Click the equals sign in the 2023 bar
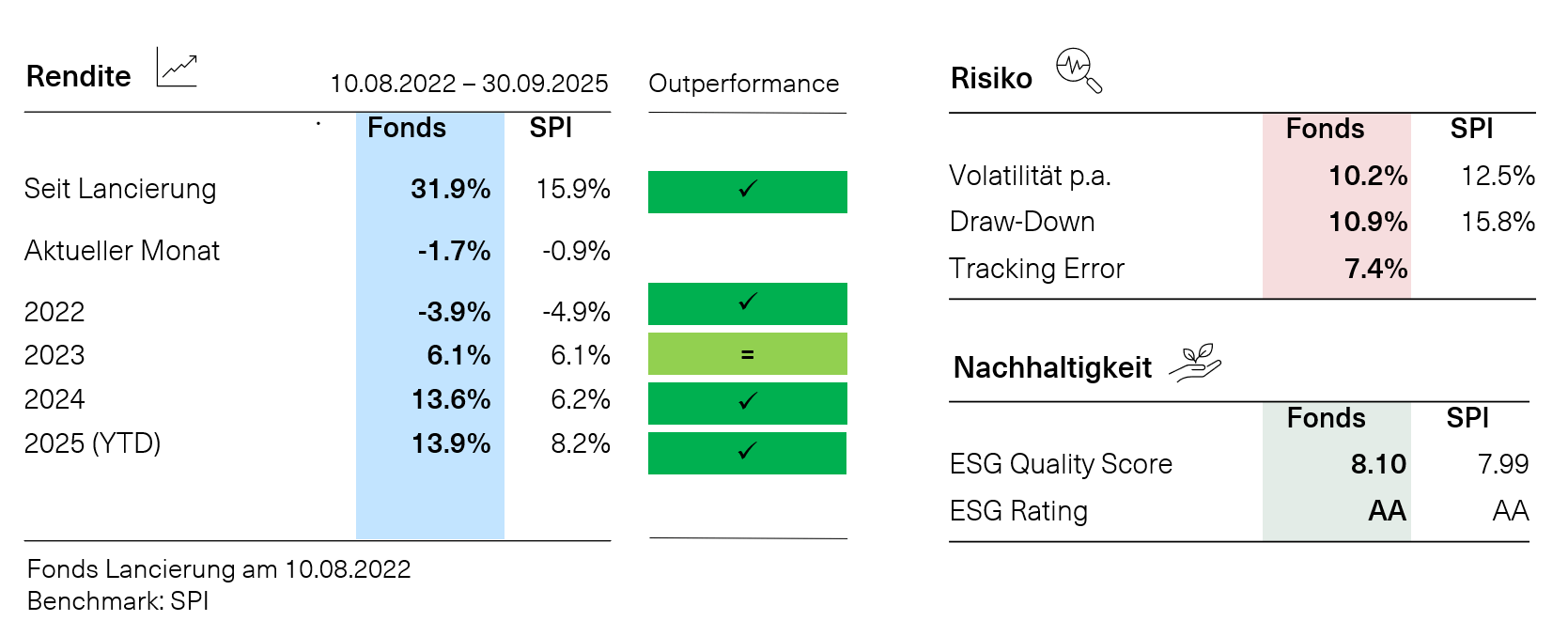This screenshot has width=1568, height=621. (748, 354)
